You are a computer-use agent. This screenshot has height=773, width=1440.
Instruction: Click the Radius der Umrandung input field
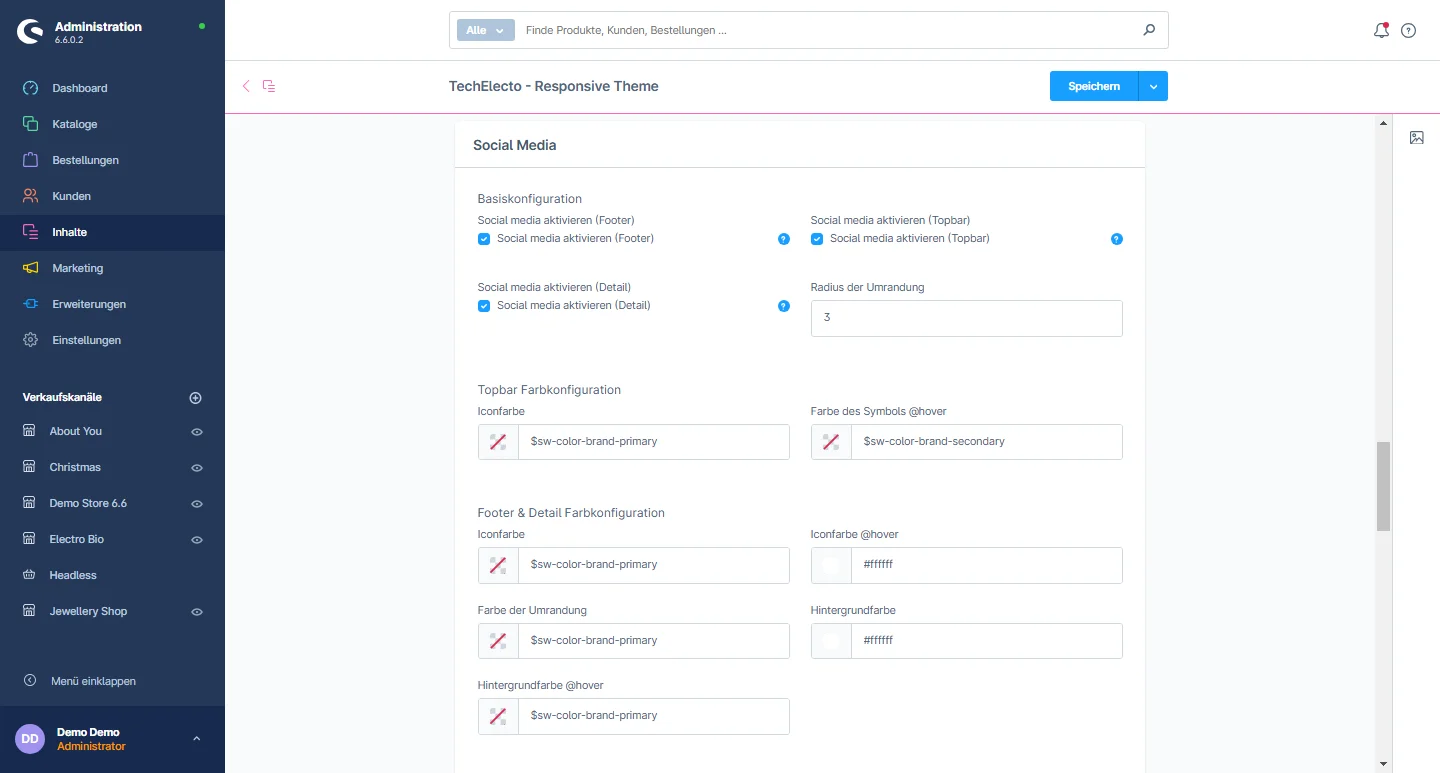point(966,318)
